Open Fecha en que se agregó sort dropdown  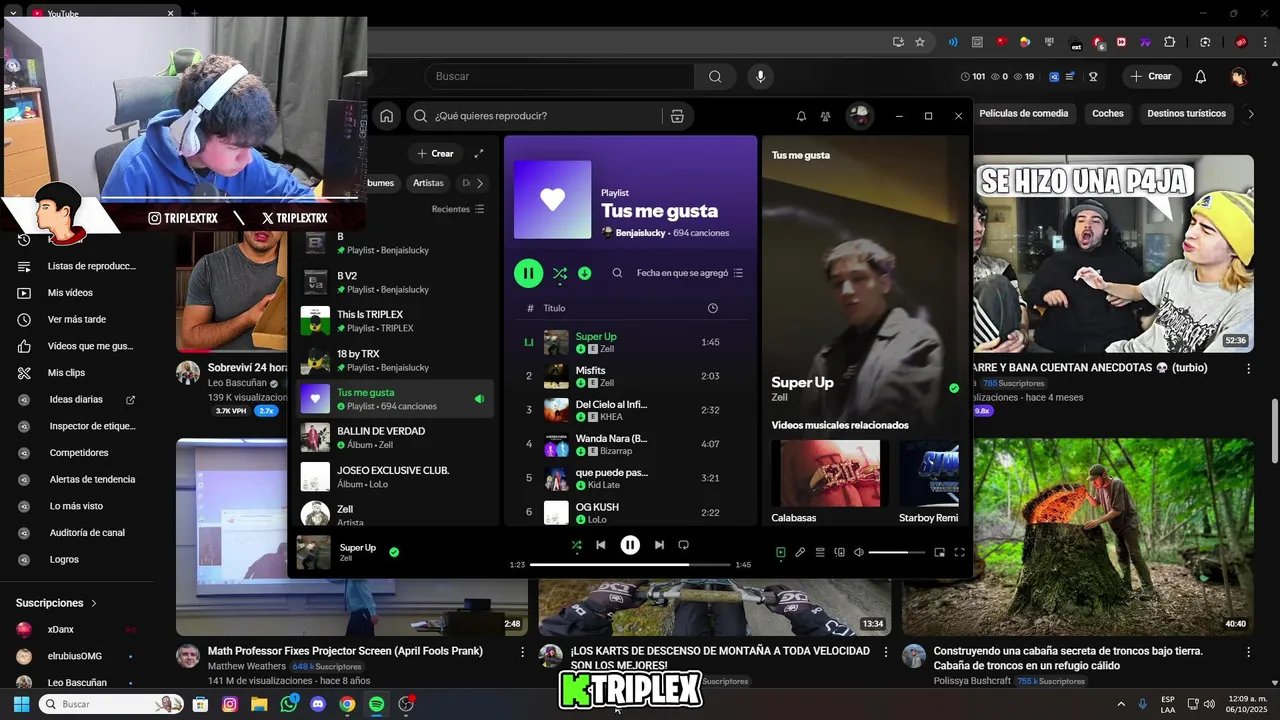[690, 273]
